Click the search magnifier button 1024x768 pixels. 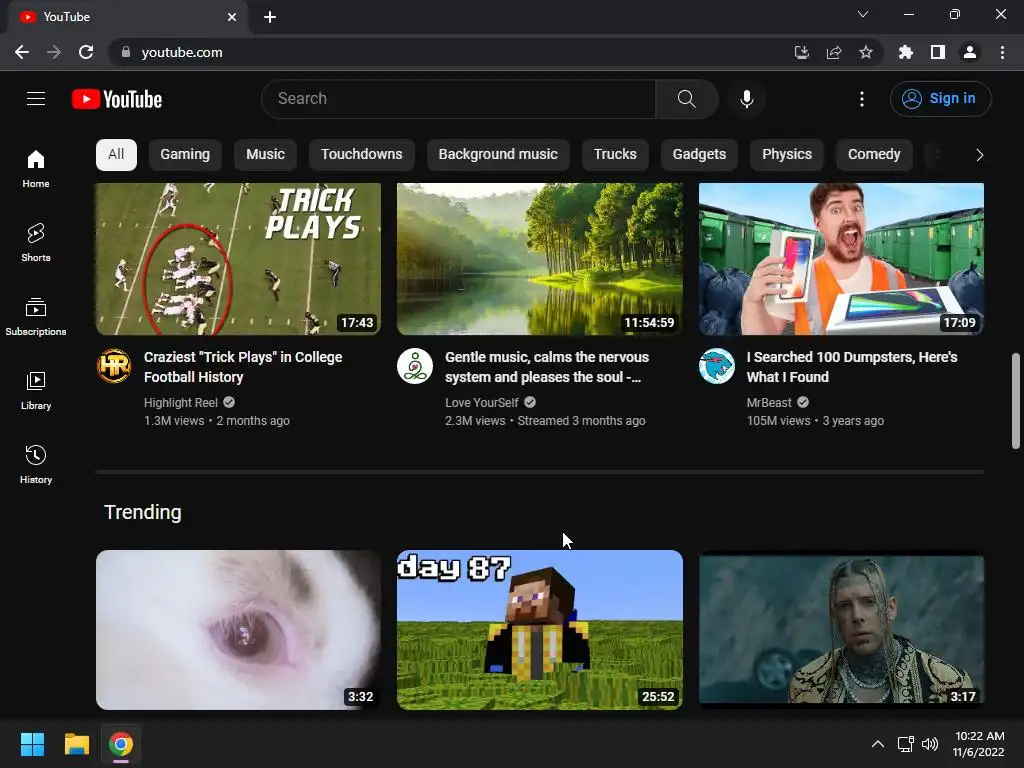pos(686,99)
